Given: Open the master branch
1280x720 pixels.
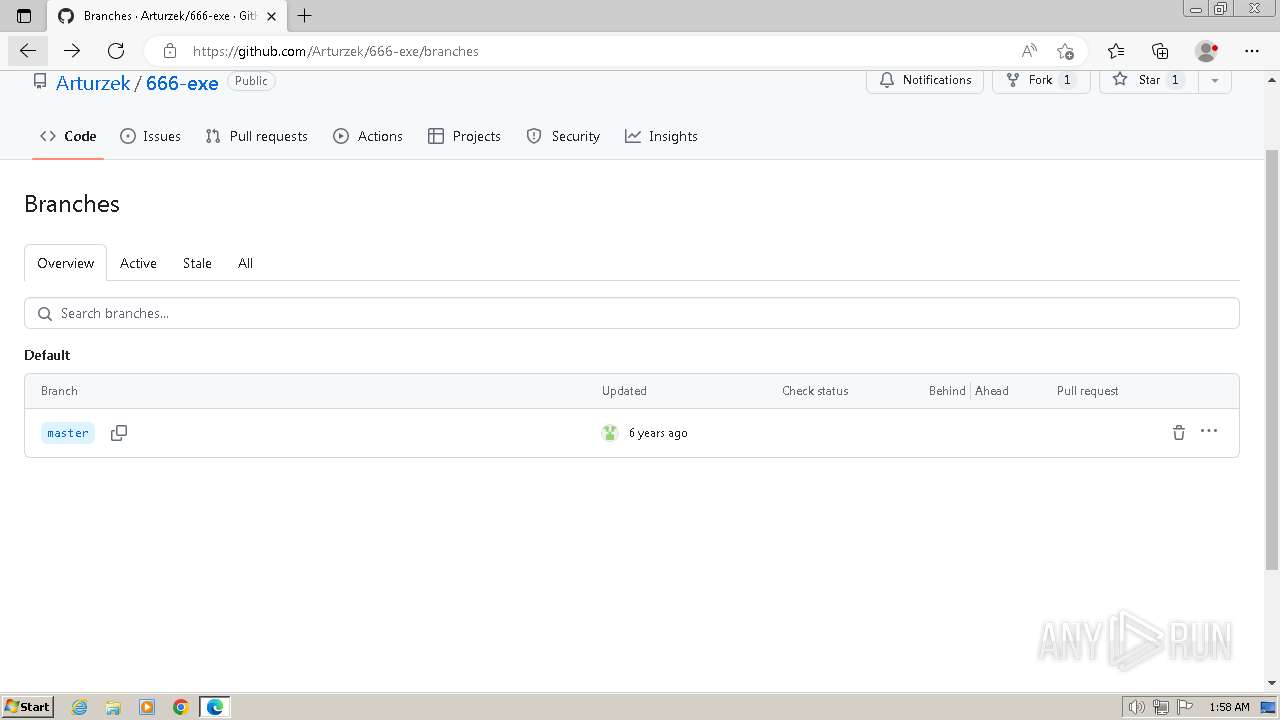Looking at the screenshot, I should click(68, 433).
